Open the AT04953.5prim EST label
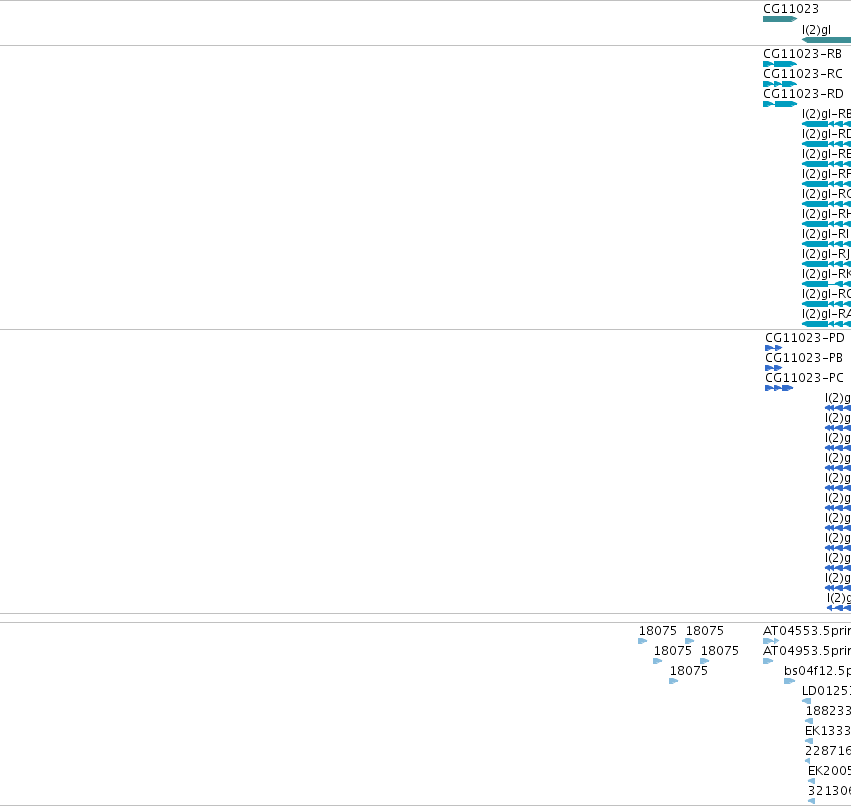The width and height of the screenshot is (851, 806). (807, 651)
